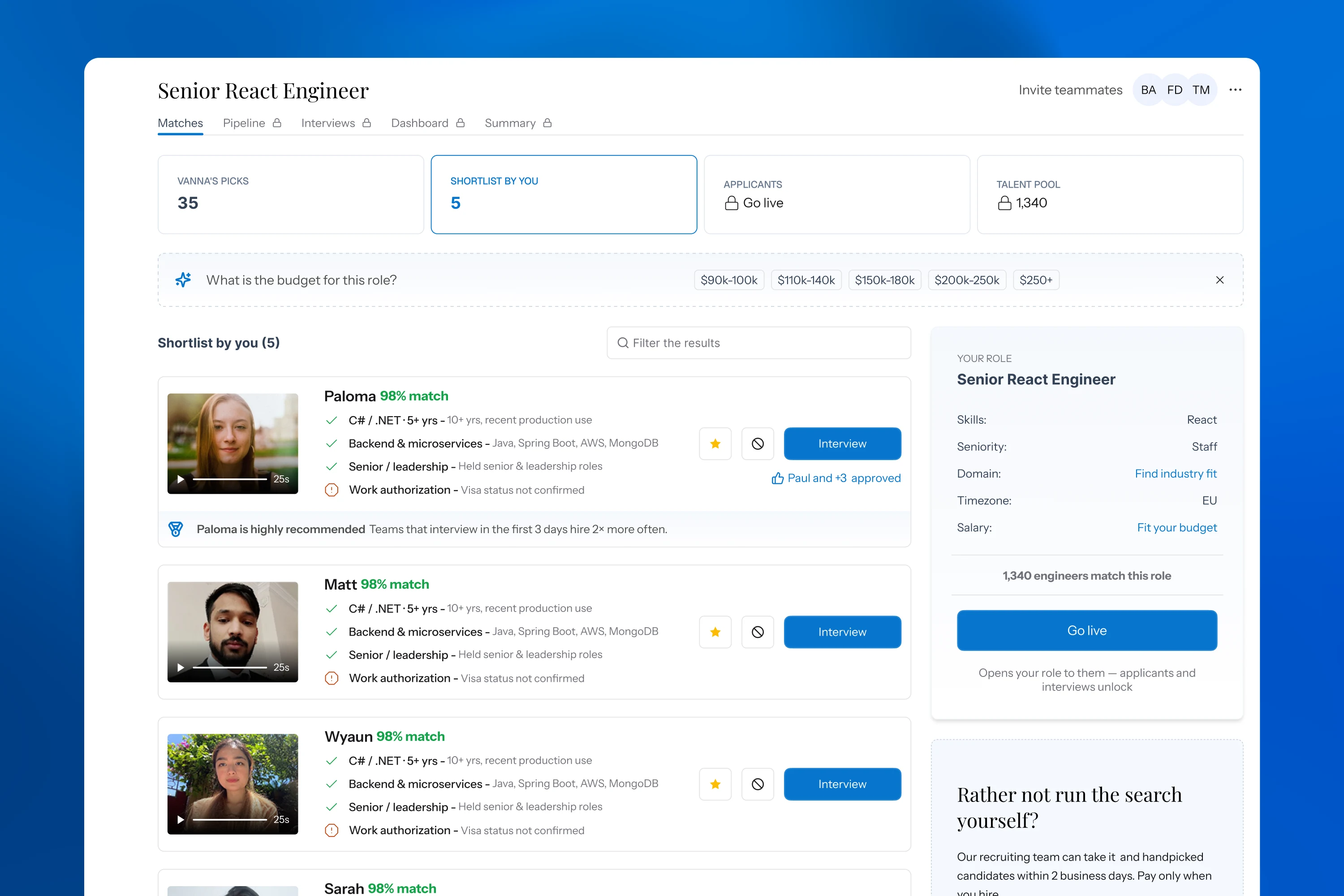Click Invite teammates
This screenshot has height=896, width=1344.
1070,90
